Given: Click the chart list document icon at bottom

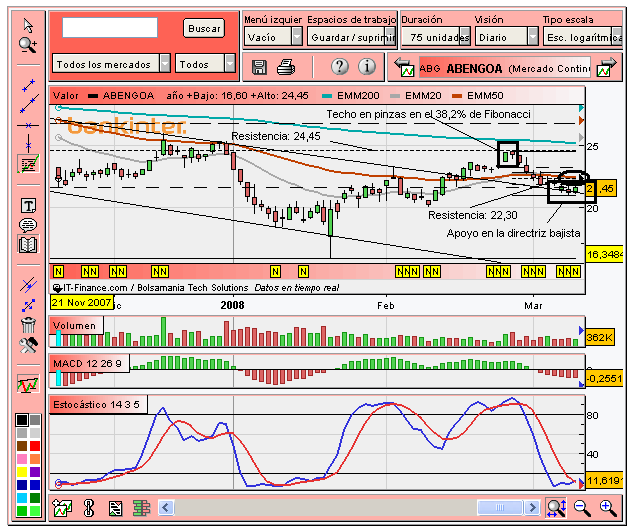Looking at the screenshot, I should [x=116, y=508].
